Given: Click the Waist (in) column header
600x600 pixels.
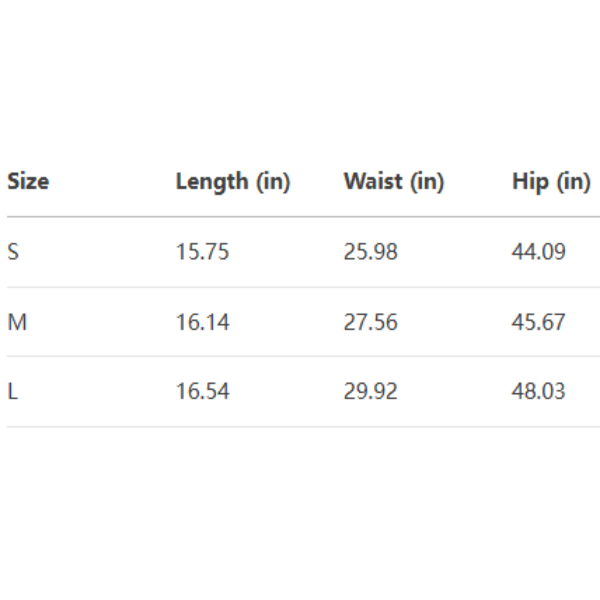Looking at the screenshot, I should [x=394, y=182].
